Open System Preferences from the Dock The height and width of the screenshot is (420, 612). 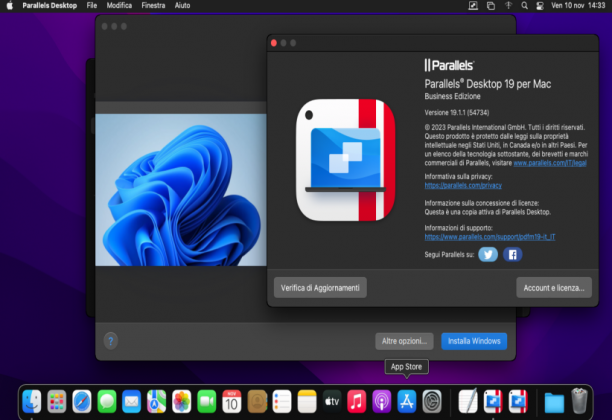(432, 401)
